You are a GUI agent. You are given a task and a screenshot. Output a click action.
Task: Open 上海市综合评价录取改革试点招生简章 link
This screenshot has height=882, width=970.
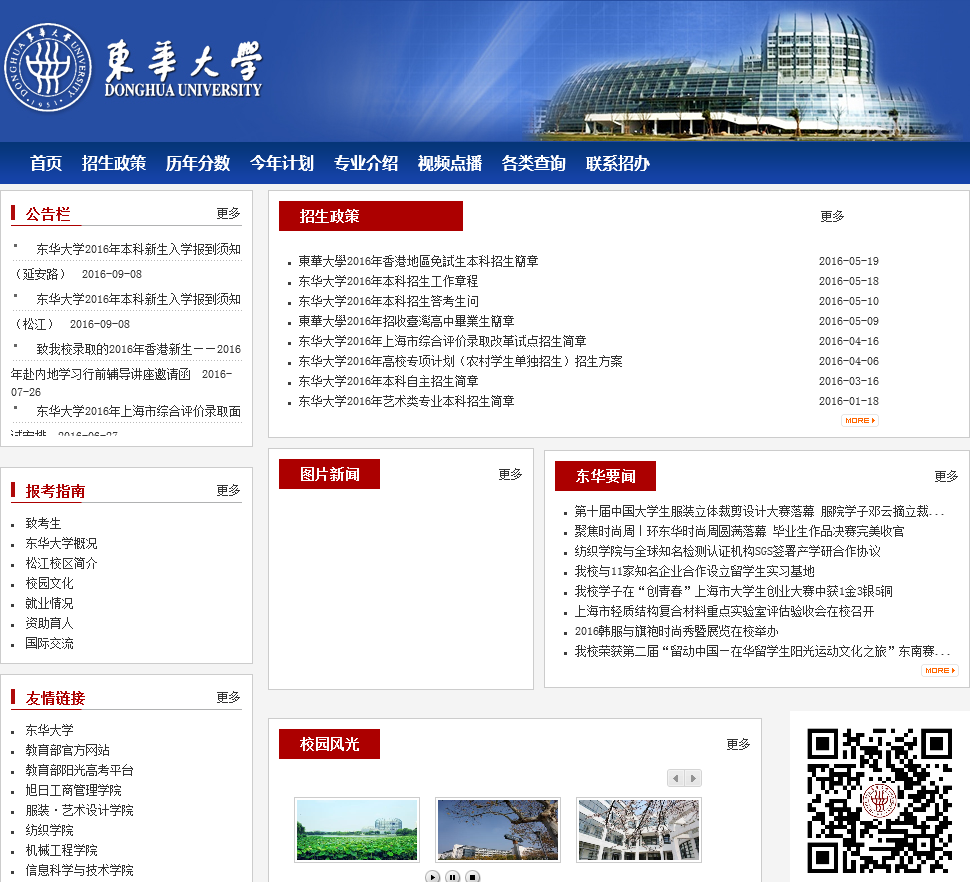tap(442, 341)
